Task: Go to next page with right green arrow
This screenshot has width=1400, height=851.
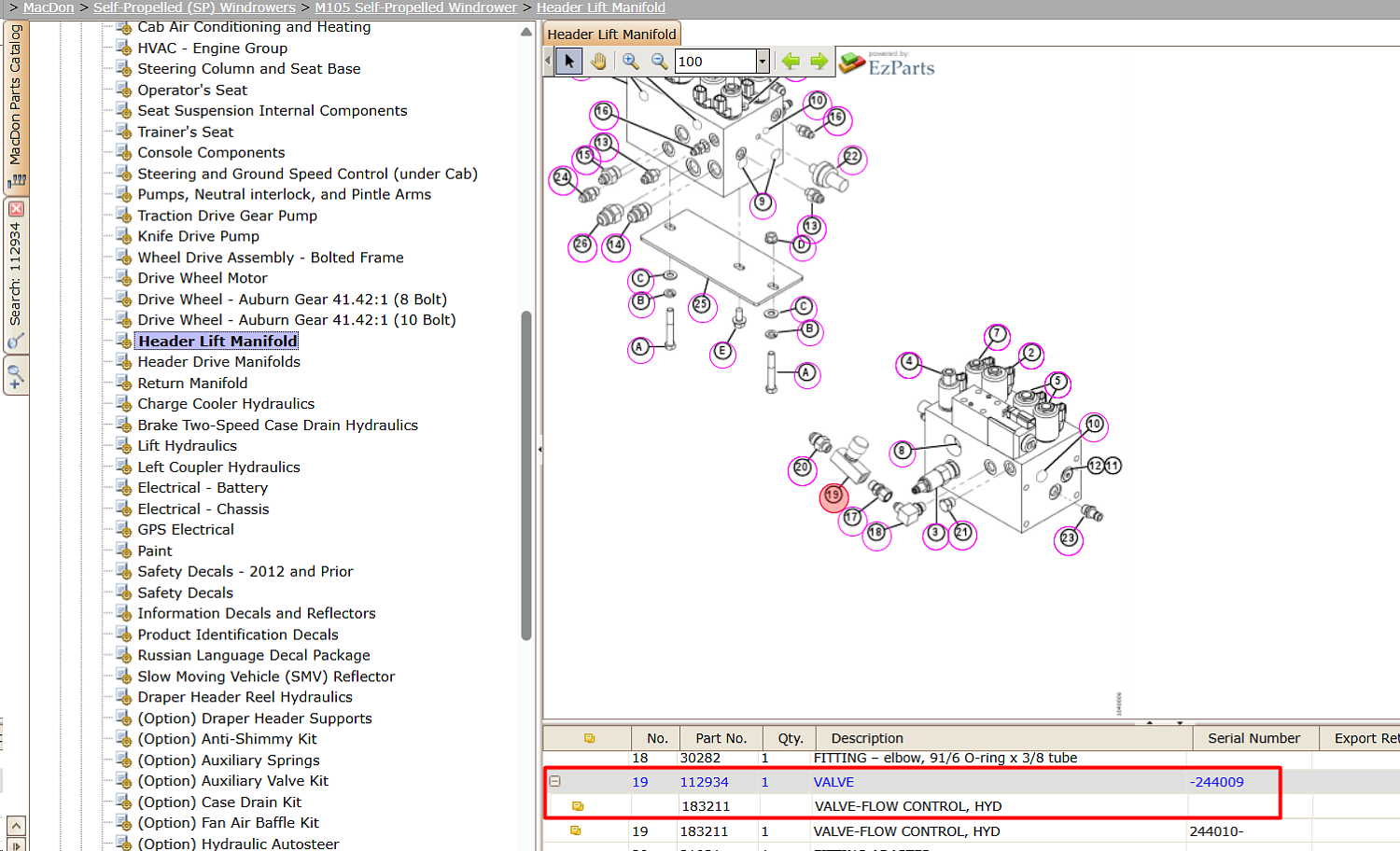Action: (x=819, y=62)
